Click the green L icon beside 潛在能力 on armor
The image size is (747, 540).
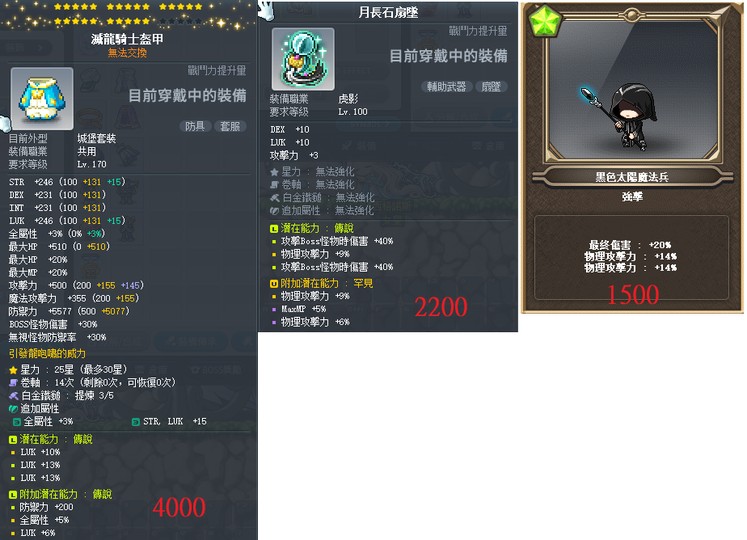(x=13, y=439)
